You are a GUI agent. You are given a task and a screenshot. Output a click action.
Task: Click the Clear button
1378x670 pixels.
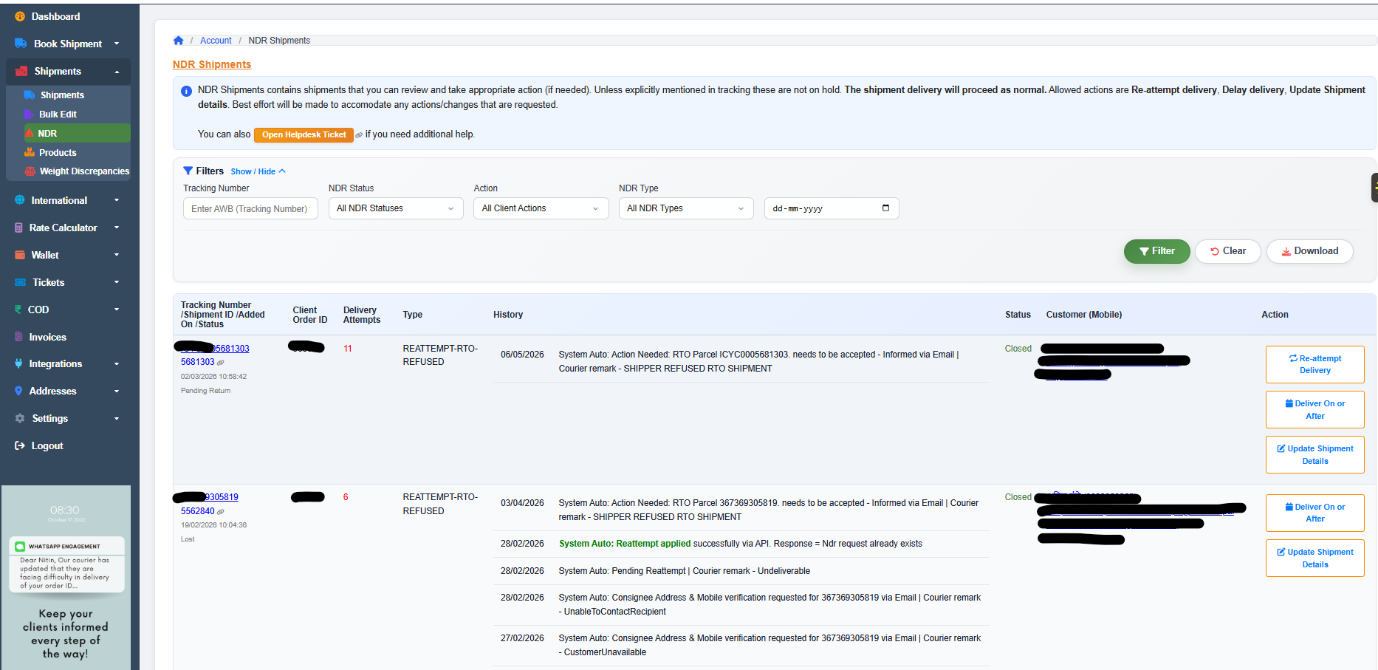point(1228,251)
